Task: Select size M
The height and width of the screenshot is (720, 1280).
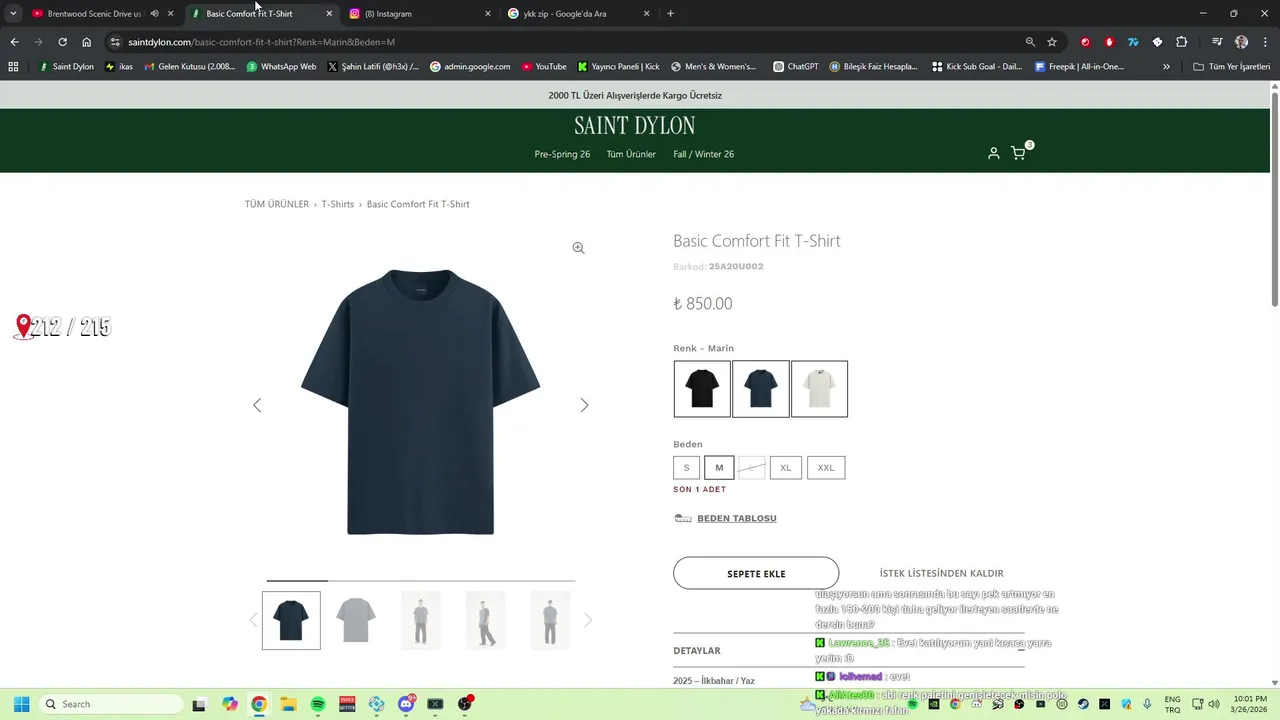Action: click(719, 467)
